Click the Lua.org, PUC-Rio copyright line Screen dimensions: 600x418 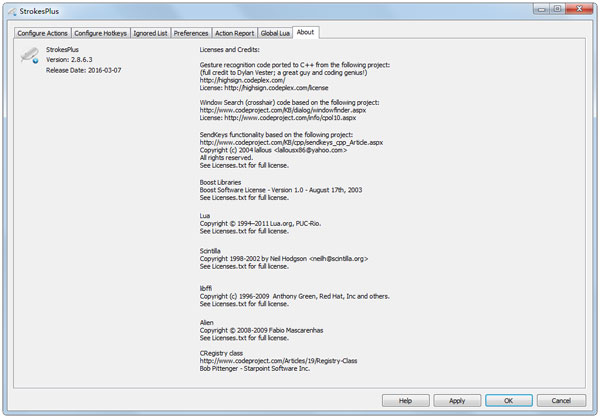point(260,224)
